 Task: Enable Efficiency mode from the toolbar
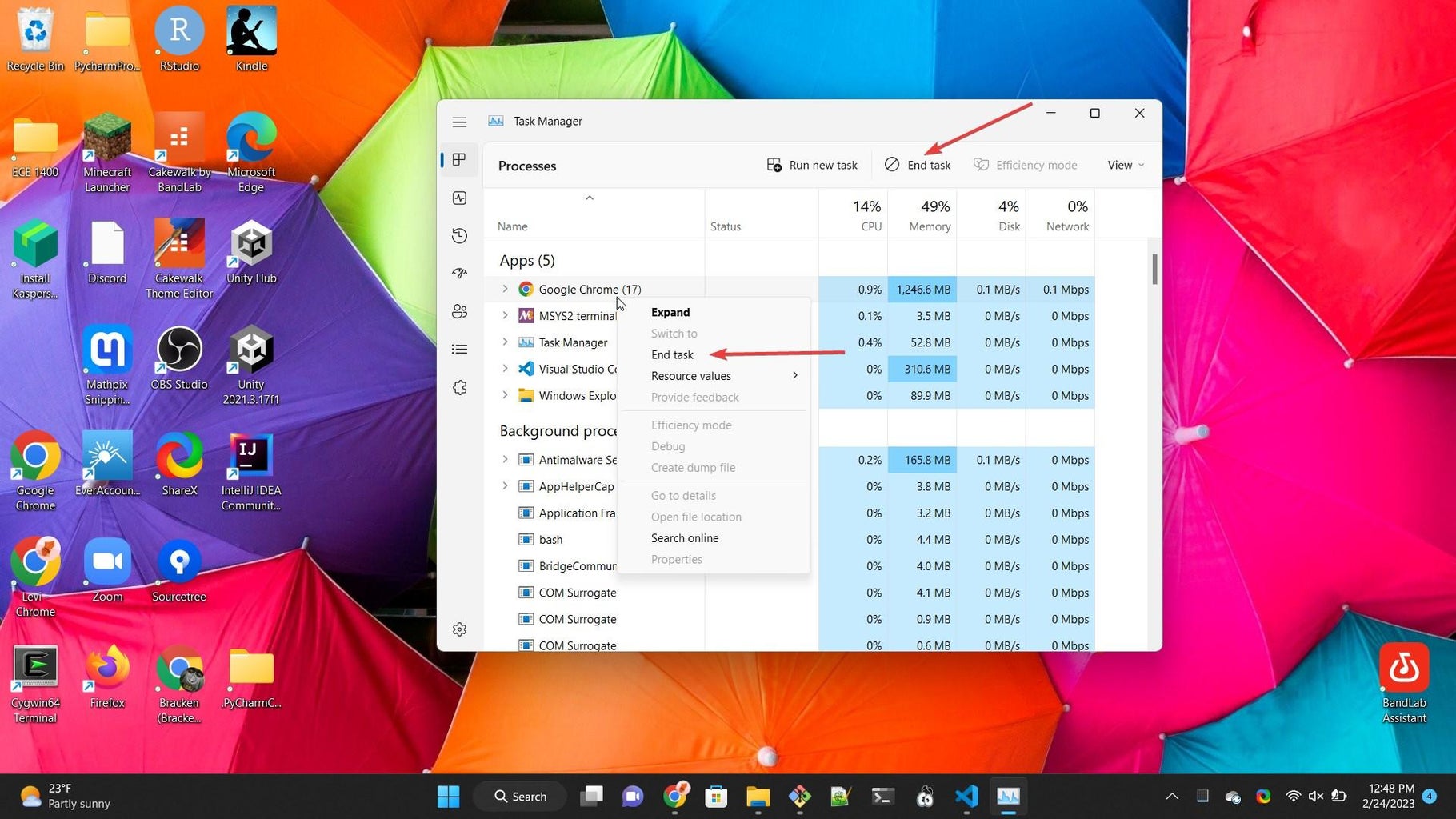tap(1026, 165)
